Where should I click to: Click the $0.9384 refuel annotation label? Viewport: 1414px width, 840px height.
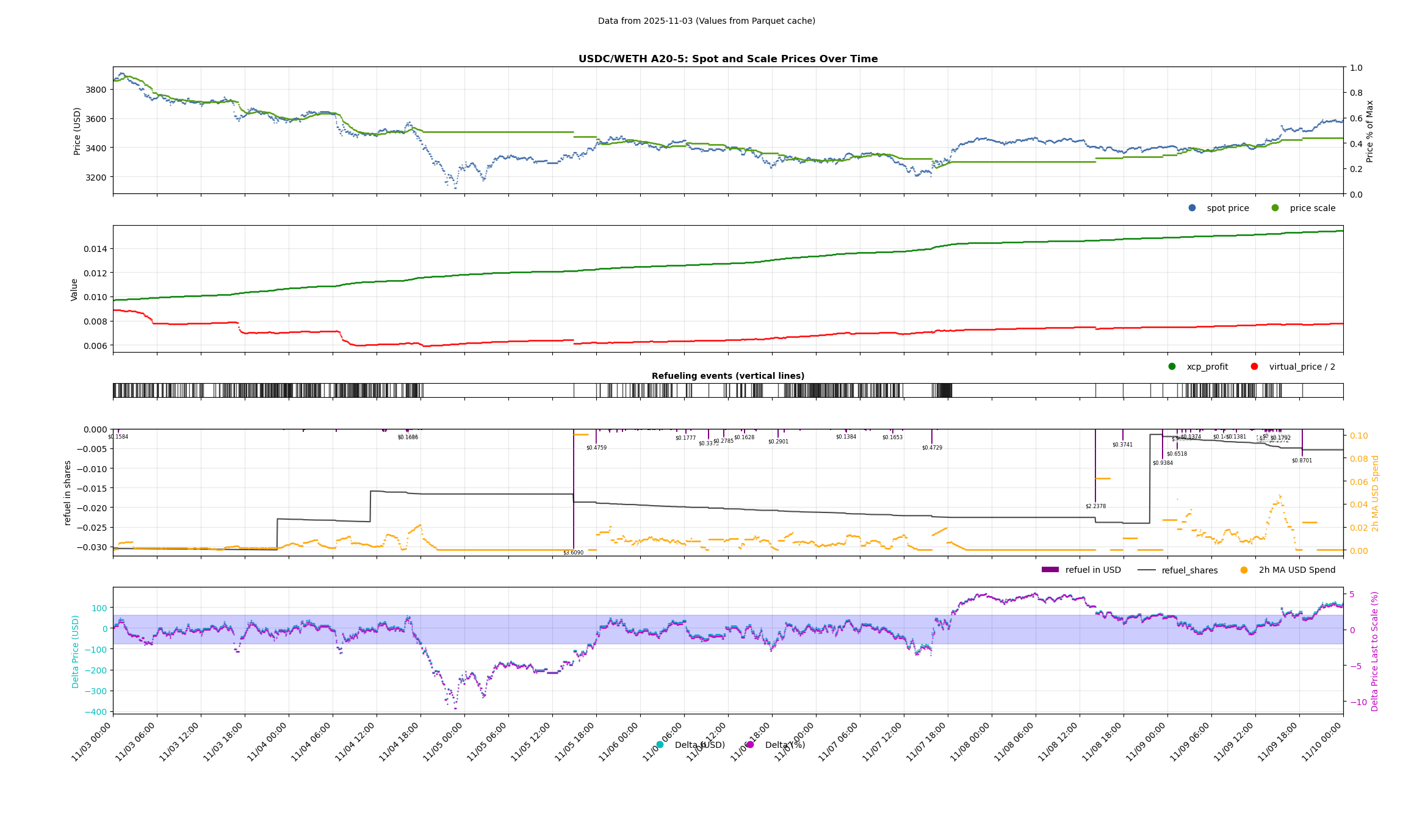(x=1163, y=463)
